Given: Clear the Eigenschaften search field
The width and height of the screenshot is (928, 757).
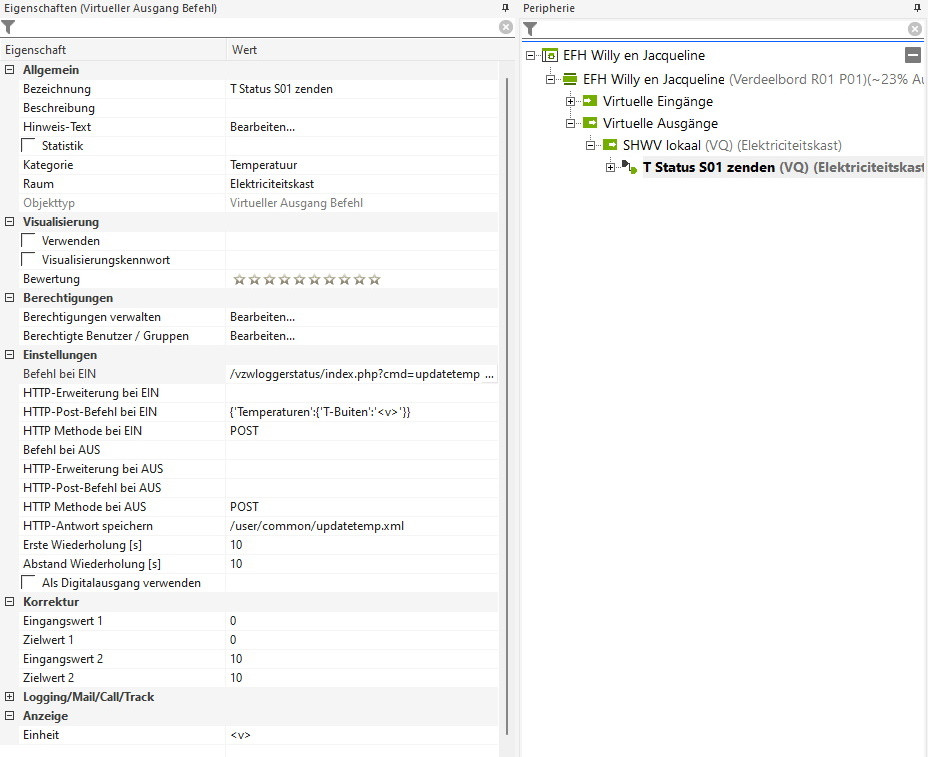Looking at the screenshot, I should [506, 27].
